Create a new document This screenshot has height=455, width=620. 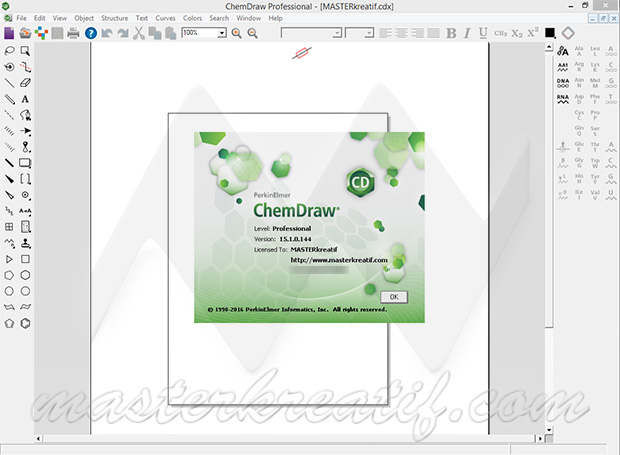(x=9, y=33)
